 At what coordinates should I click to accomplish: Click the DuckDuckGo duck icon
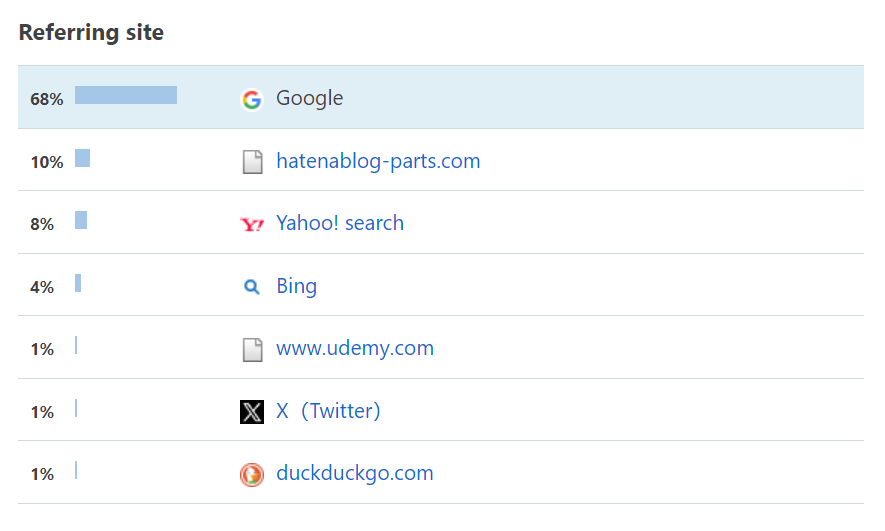coord(252,474)
